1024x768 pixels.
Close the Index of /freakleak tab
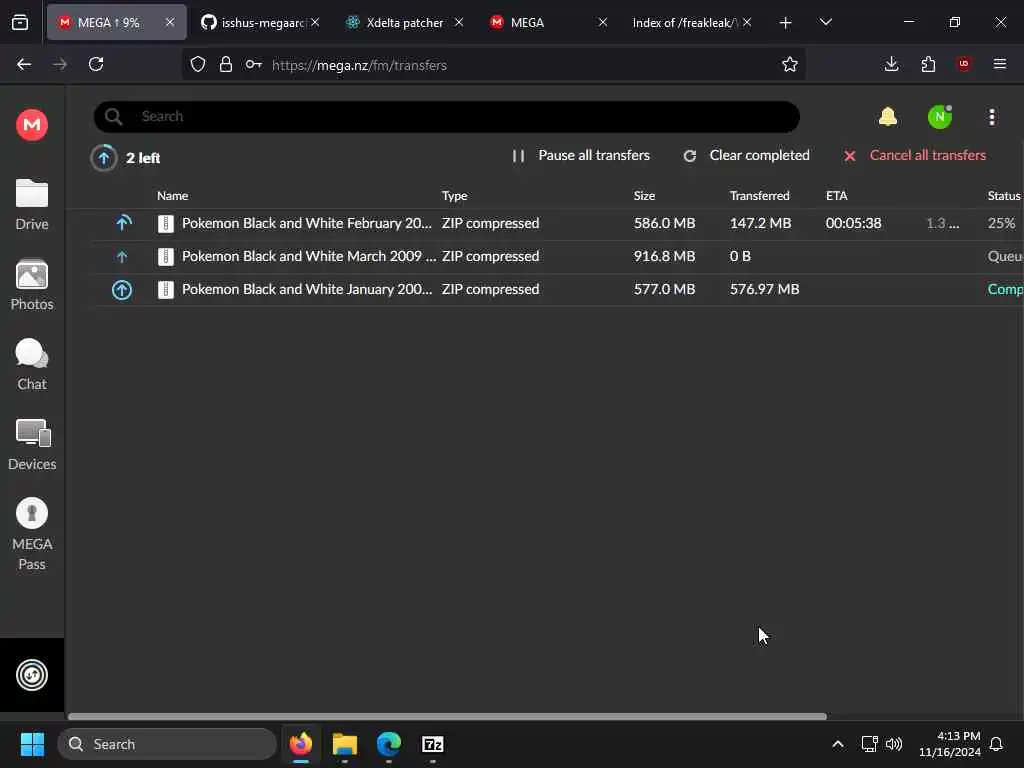coord(747,22)
